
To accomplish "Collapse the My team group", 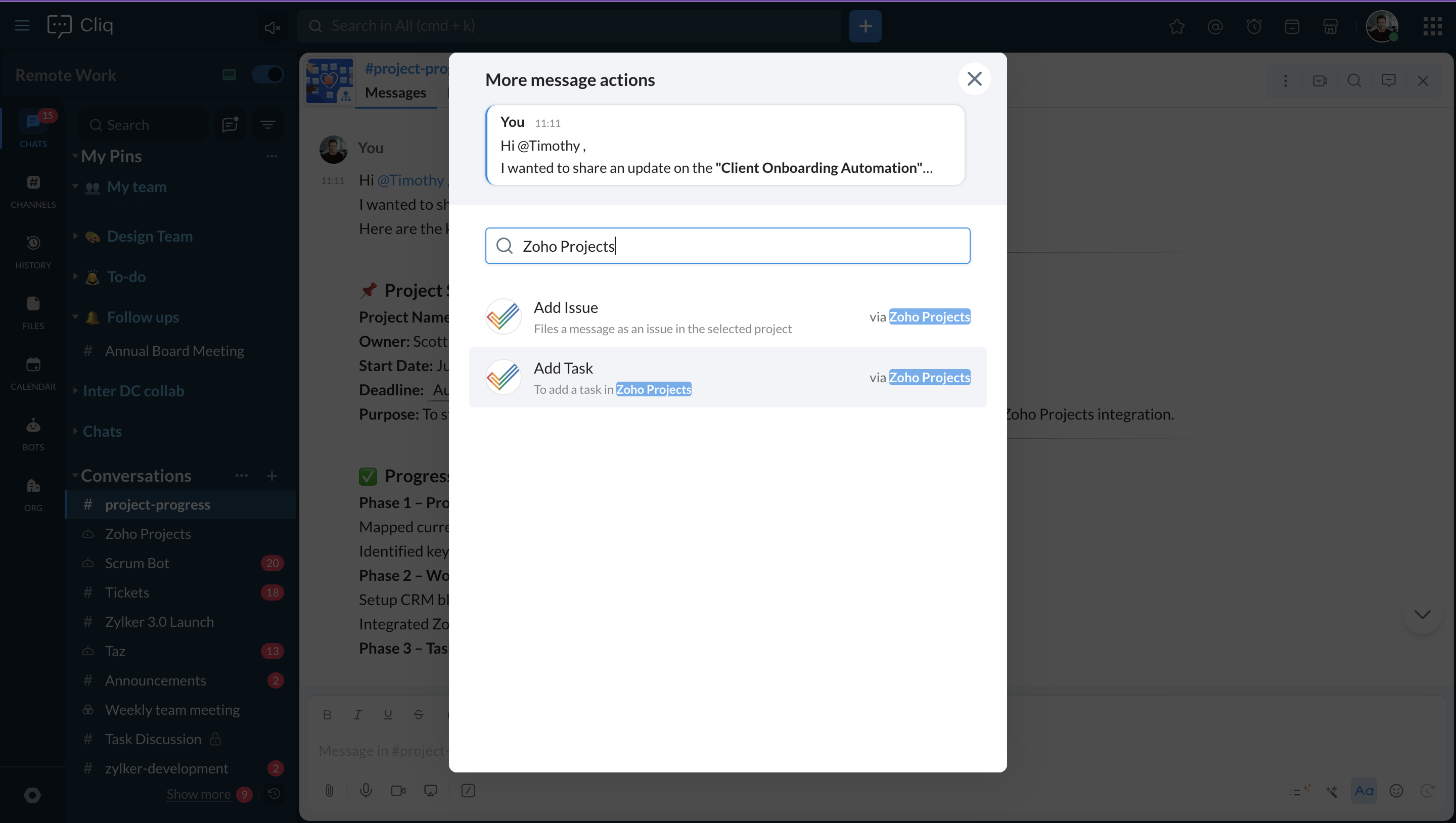I will (75, 186).
